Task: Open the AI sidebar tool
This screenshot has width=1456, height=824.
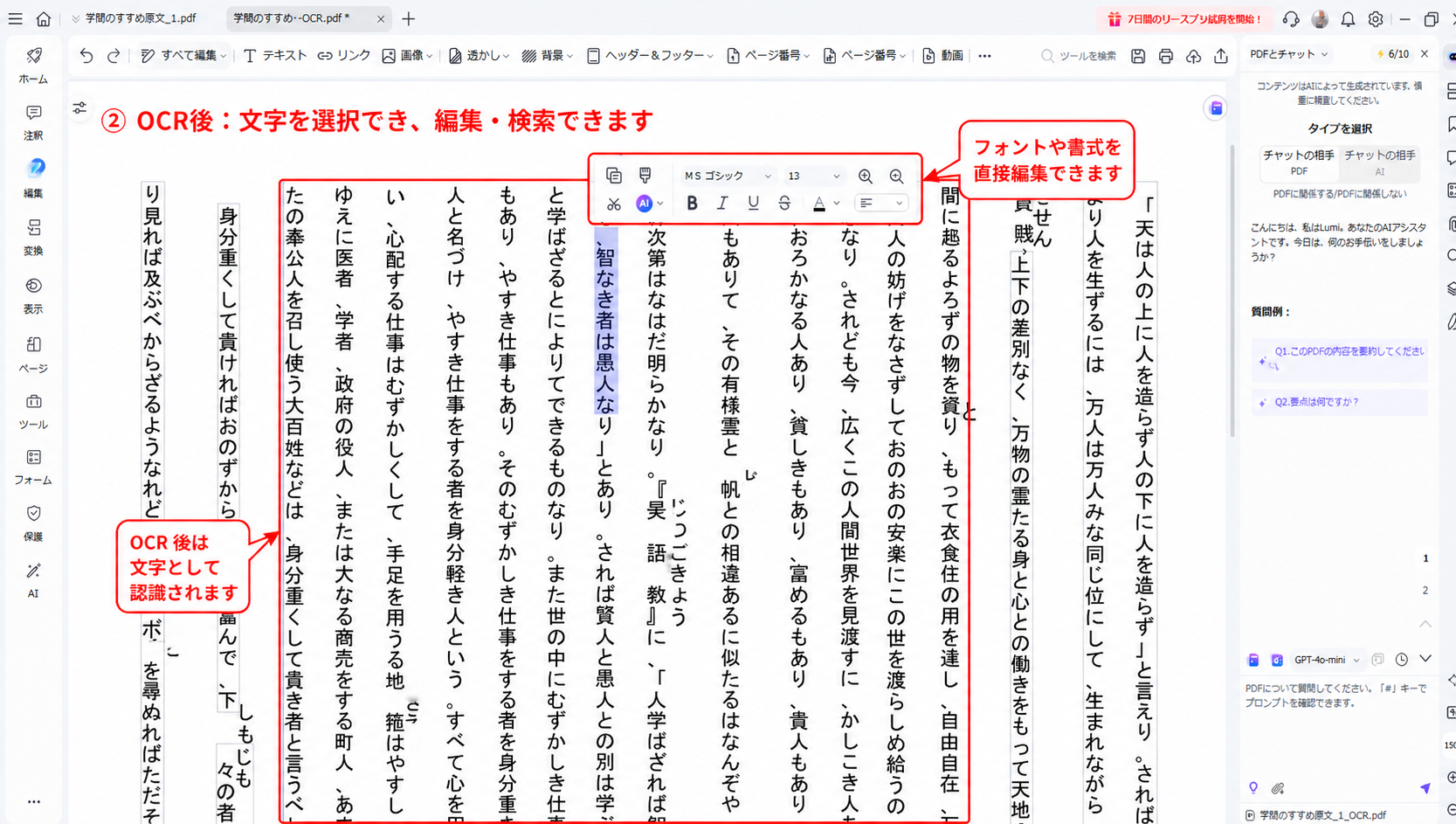Action: pyautogui.click(x=33, y=580)
